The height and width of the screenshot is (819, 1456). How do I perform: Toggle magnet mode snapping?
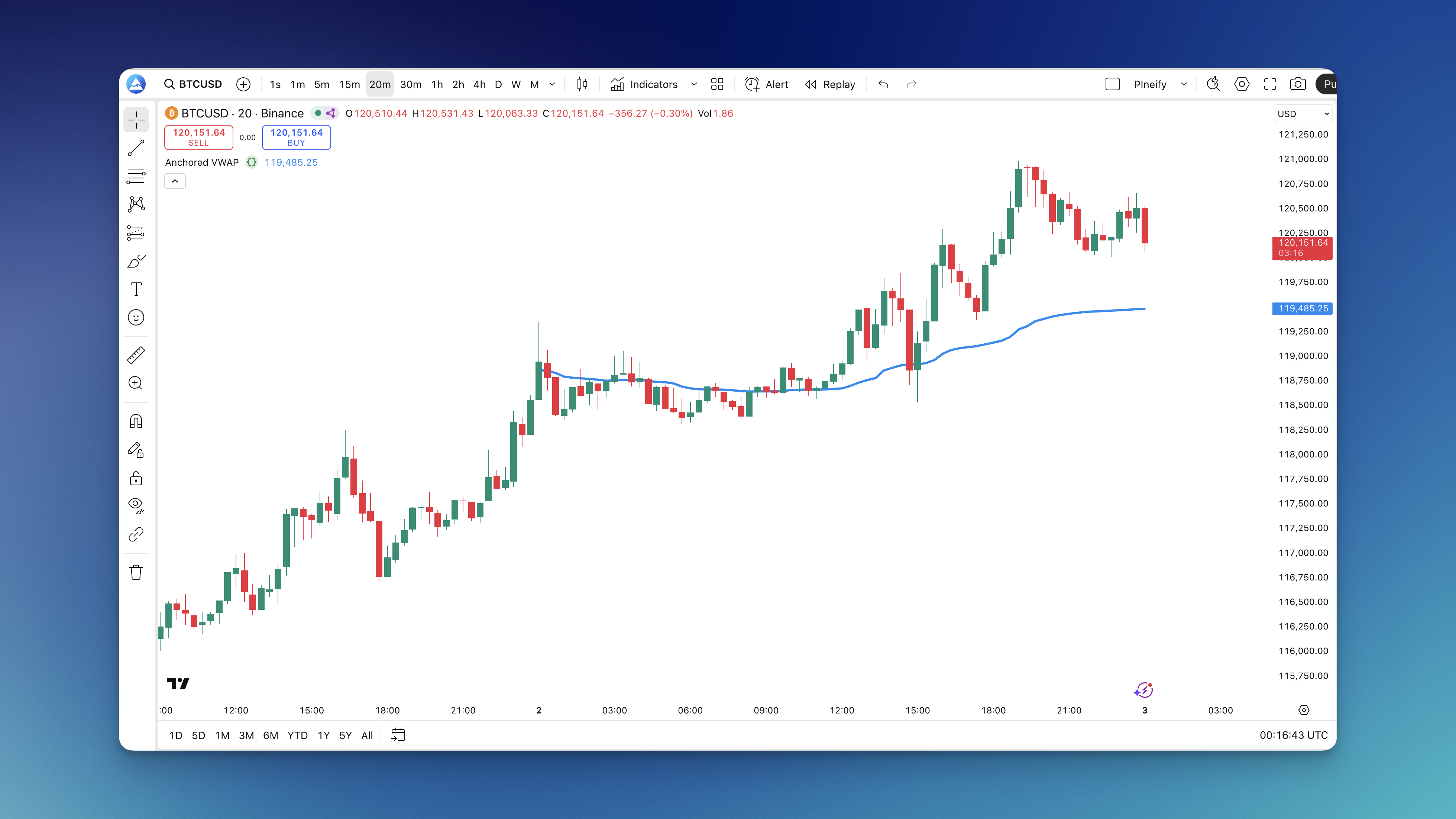(136, 422)
